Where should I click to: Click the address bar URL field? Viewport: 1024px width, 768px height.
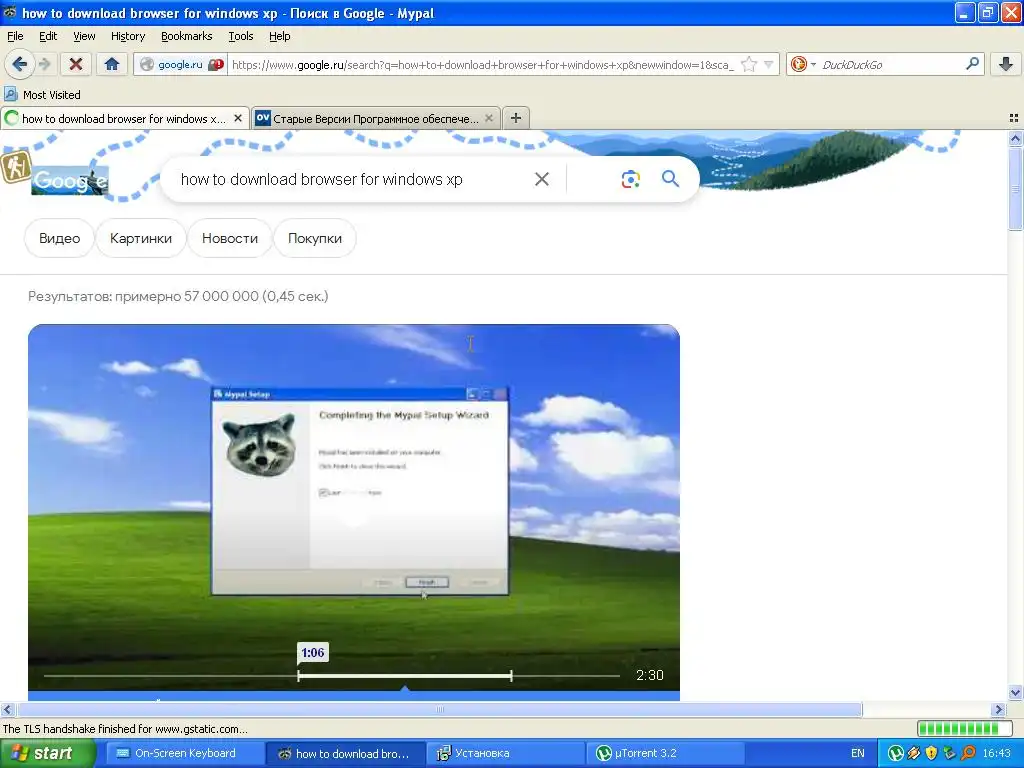tap(483, 65)
